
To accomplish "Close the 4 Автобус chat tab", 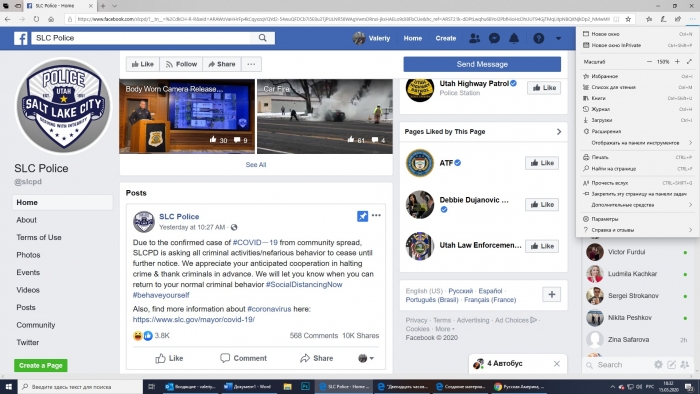I will point(557,364).
